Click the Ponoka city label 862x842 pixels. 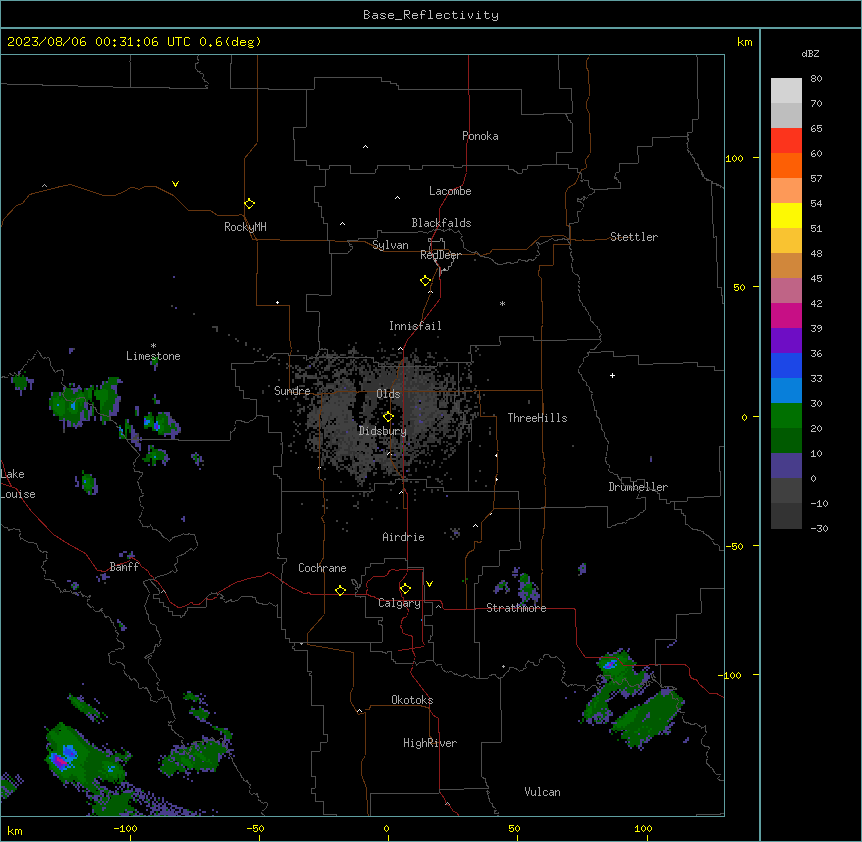click(x=480, y=136)
